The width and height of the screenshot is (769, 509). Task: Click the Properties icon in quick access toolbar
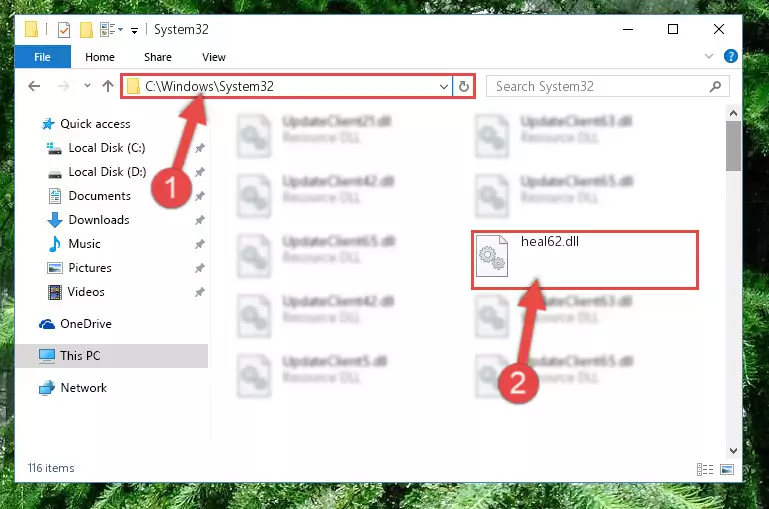pos(64,30)
